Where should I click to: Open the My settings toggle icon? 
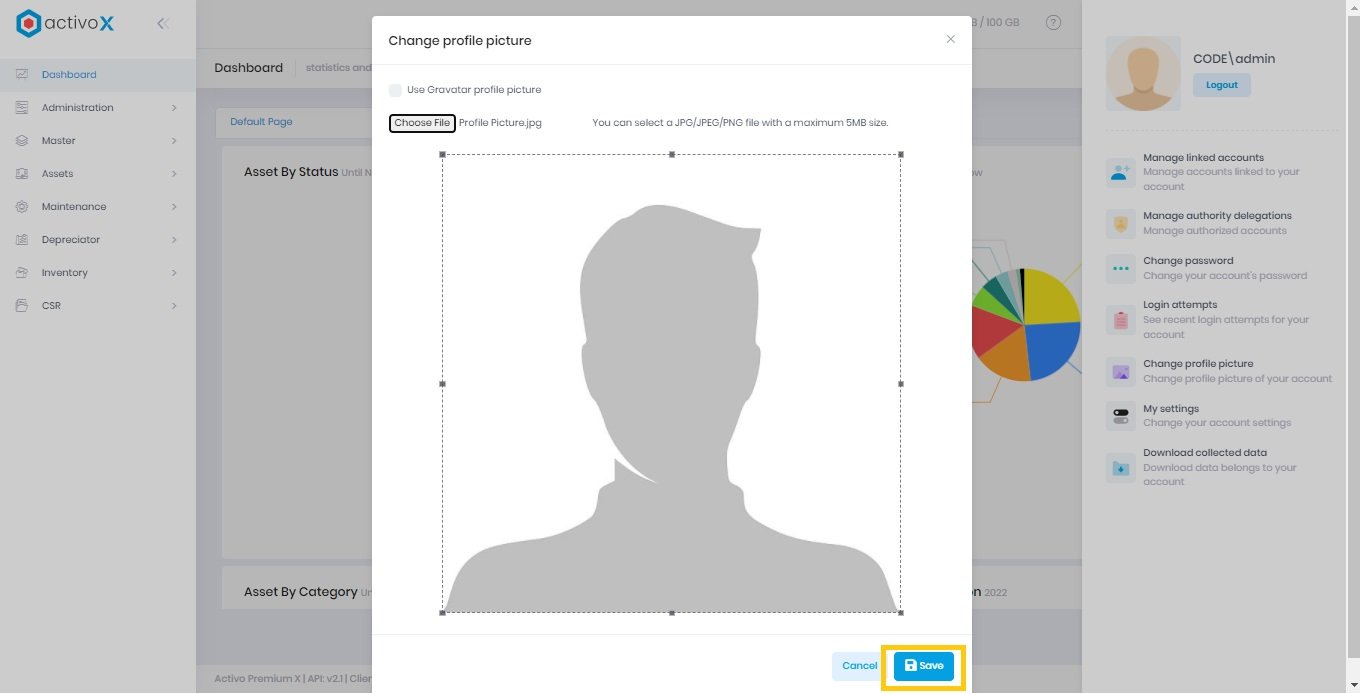(x=1121, y=416)
